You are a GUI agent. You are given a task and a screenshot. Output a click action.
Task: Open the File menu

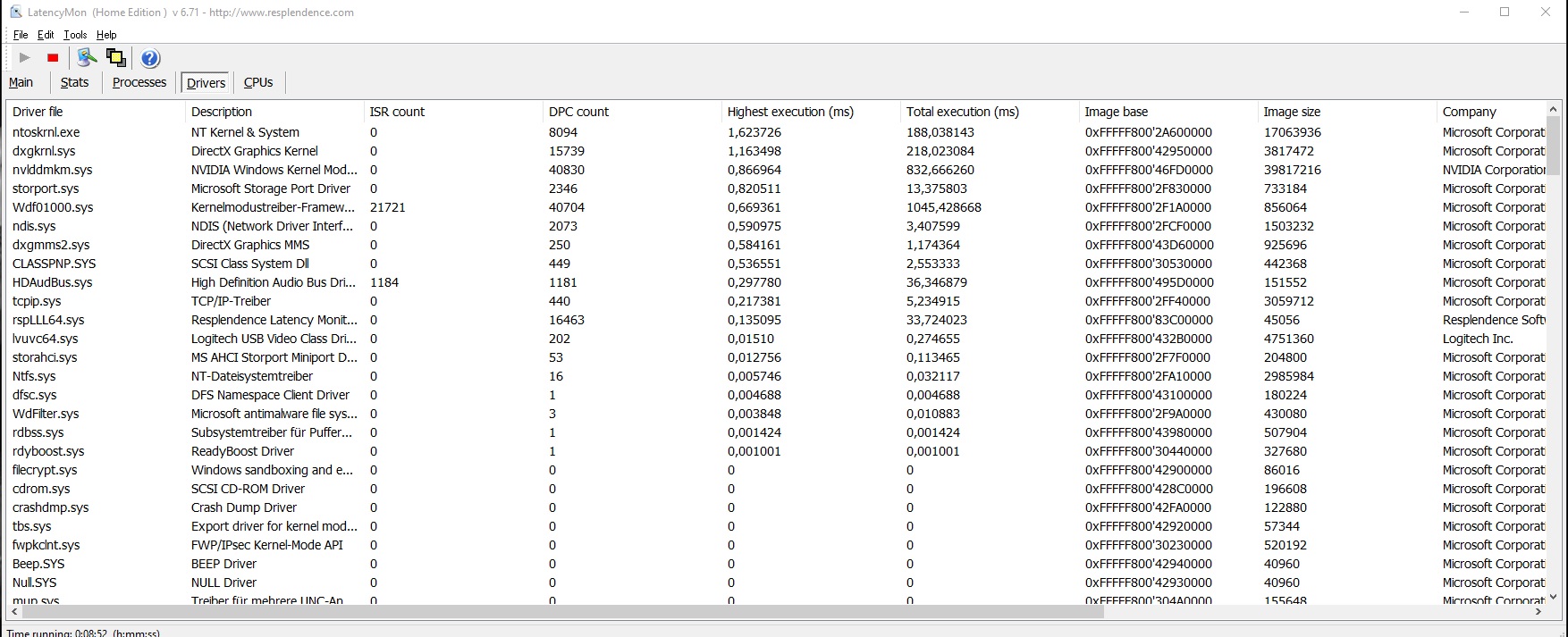point(21,35)
